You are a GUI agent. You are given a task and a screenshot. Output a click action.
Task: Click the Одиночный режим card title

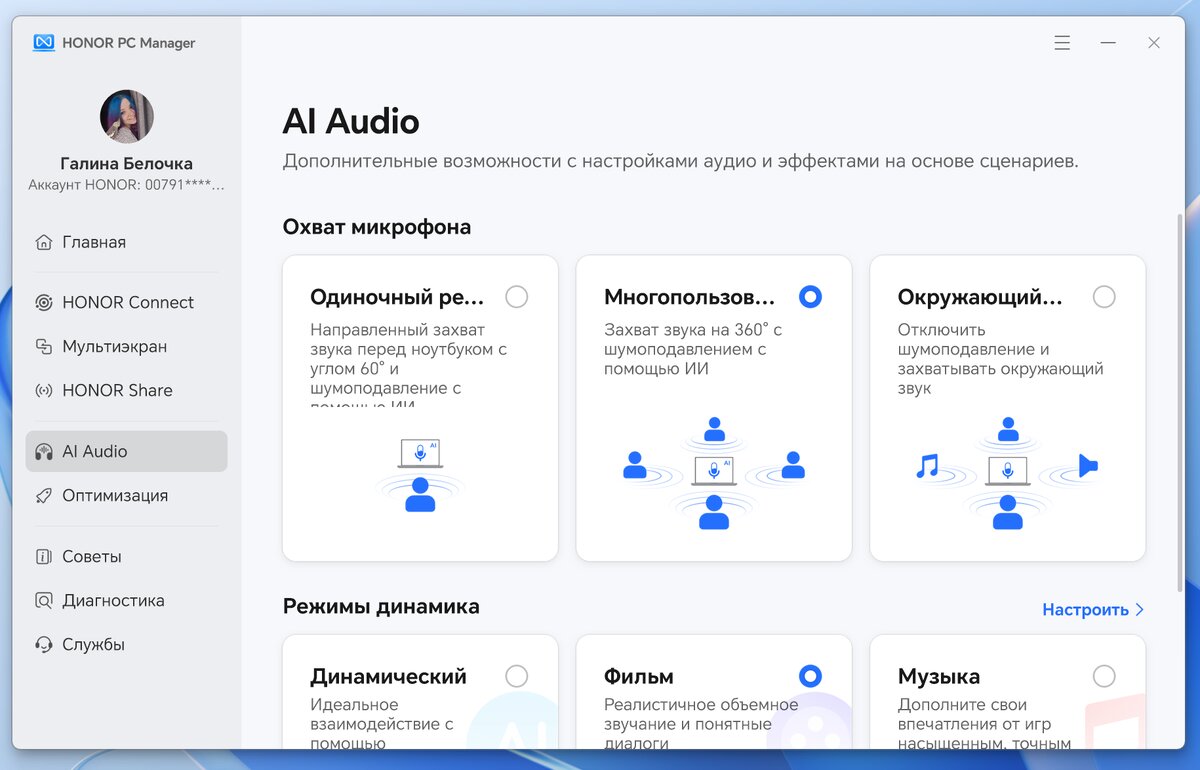(397, 297)
